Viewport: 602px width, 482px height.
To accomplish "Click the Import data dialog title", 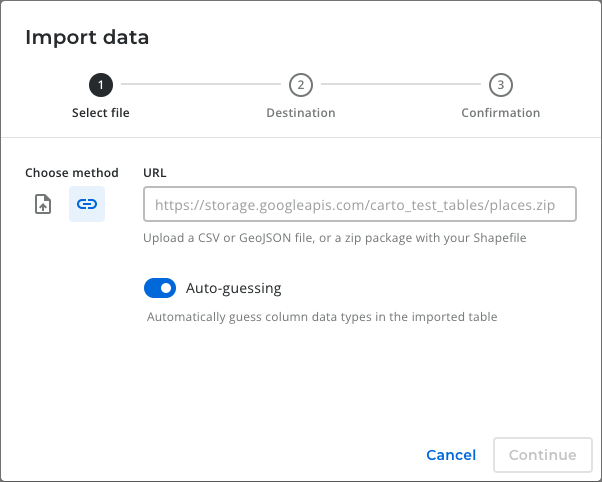I will (87, 38).
